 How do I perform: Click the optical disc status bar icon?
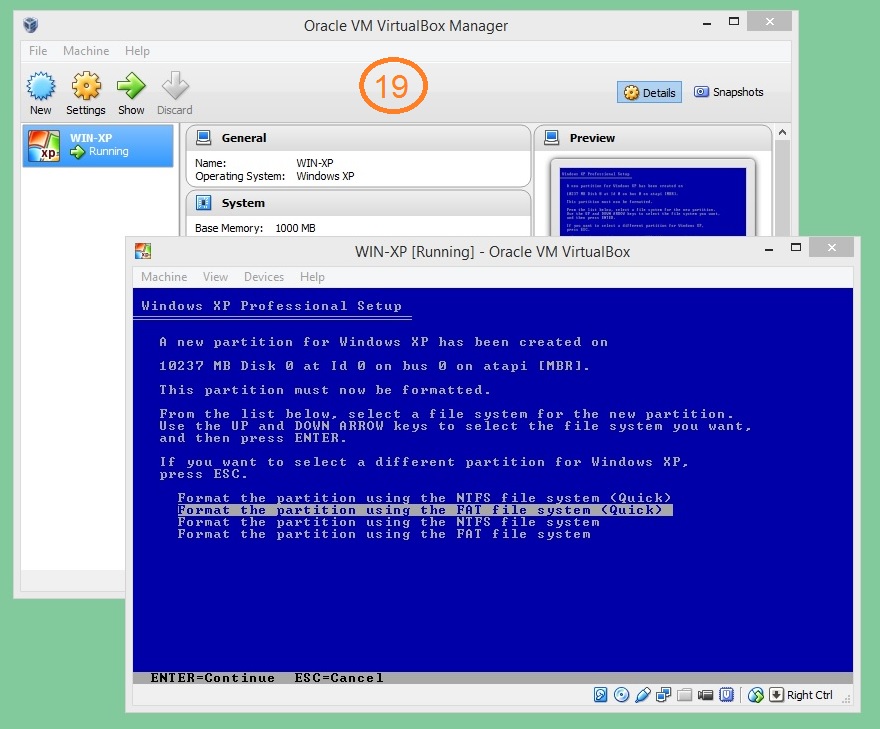tap(622, 695)
